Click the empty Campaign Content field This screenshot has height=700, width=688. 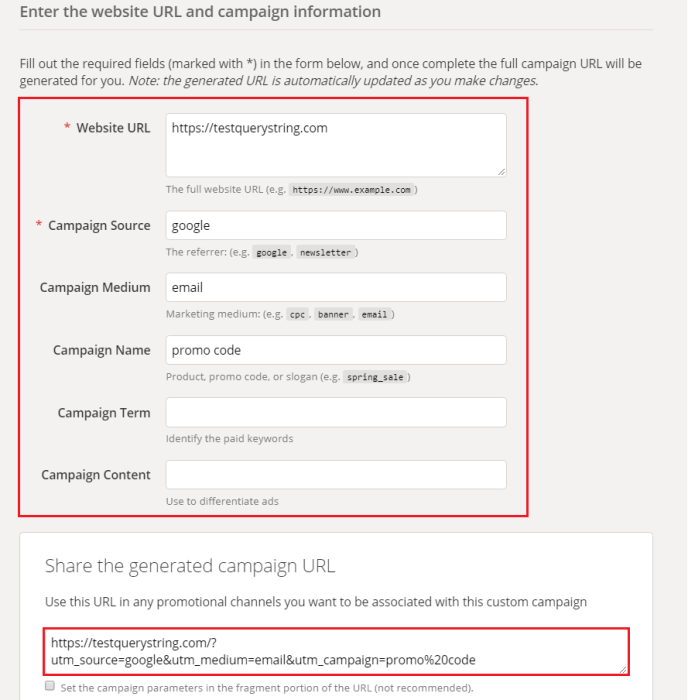335,474
